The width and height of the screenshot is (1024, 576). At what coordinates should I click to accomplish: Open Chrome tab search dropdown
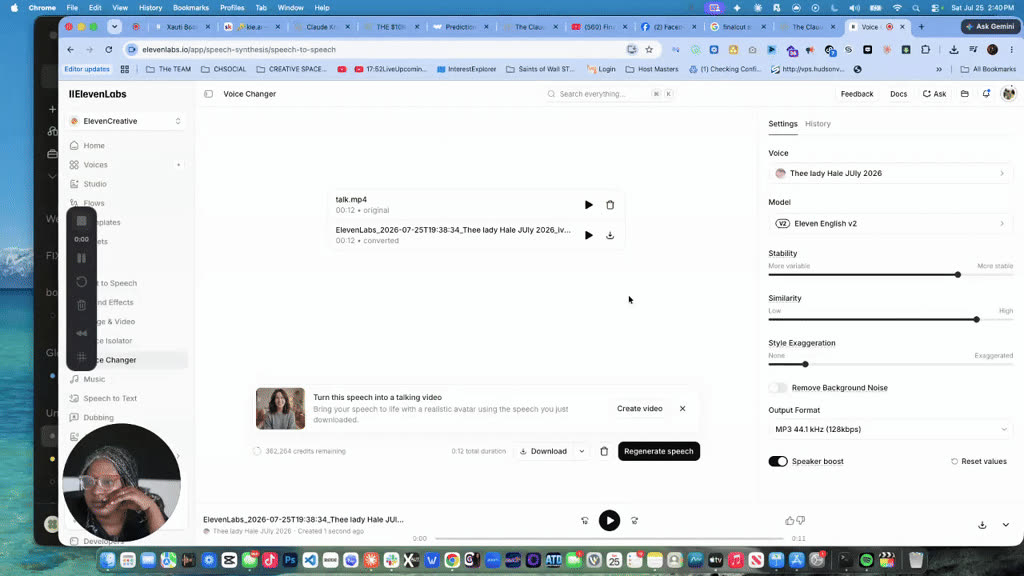tap(114, 27)
